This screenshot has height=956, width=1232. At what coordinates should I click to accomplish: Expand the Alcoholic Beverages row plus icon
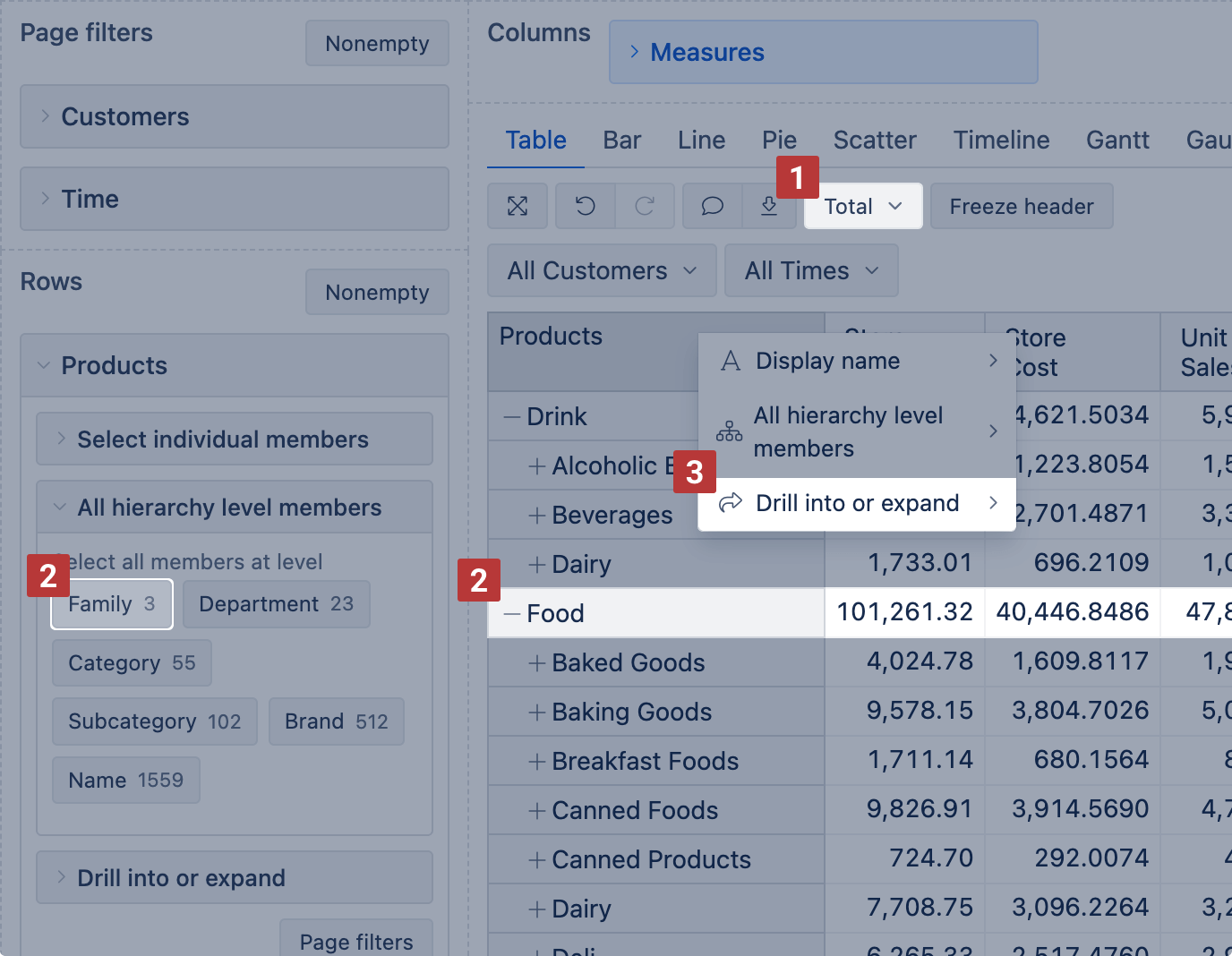click(537, 466)
